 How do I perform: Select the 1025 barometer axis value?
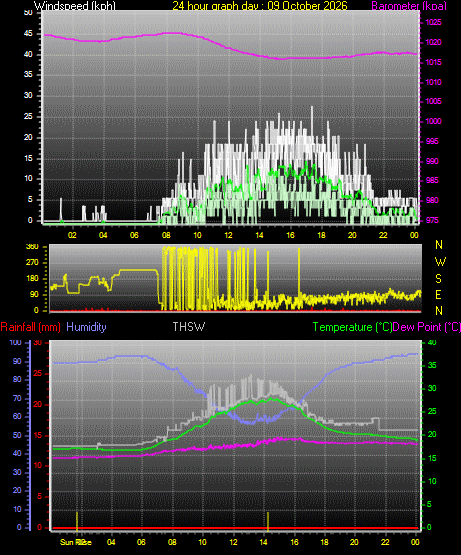click(x=433, y=22)
